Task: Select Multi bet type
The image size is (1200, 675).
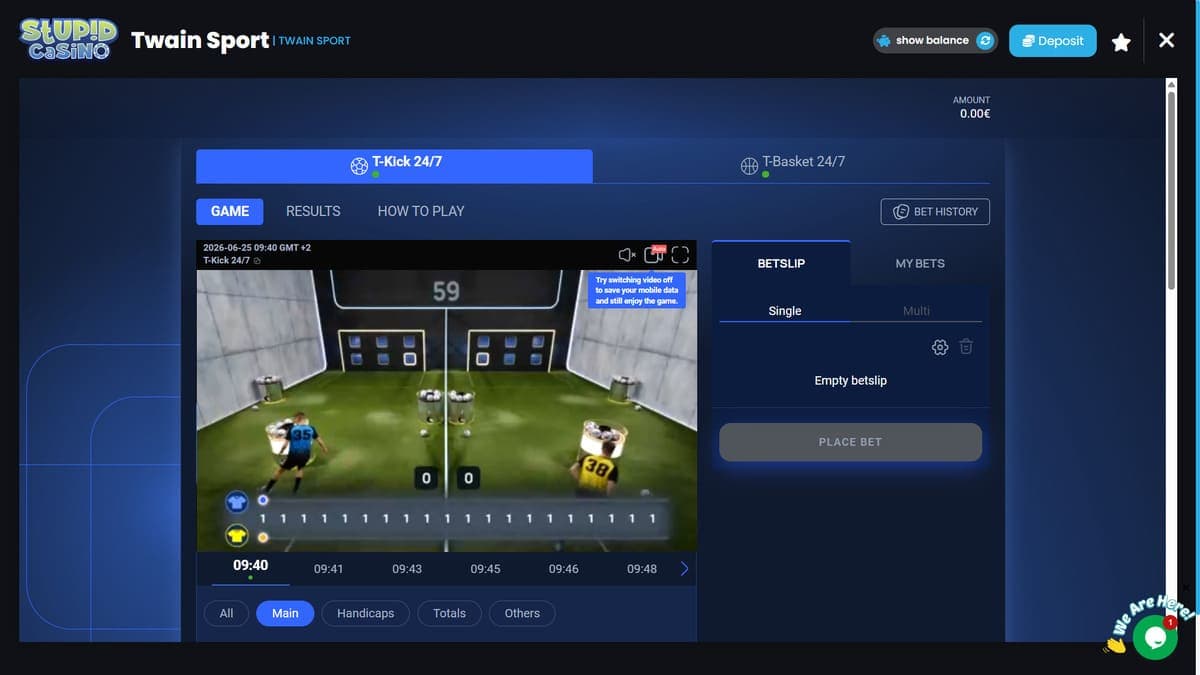Action: coord(916,311)
